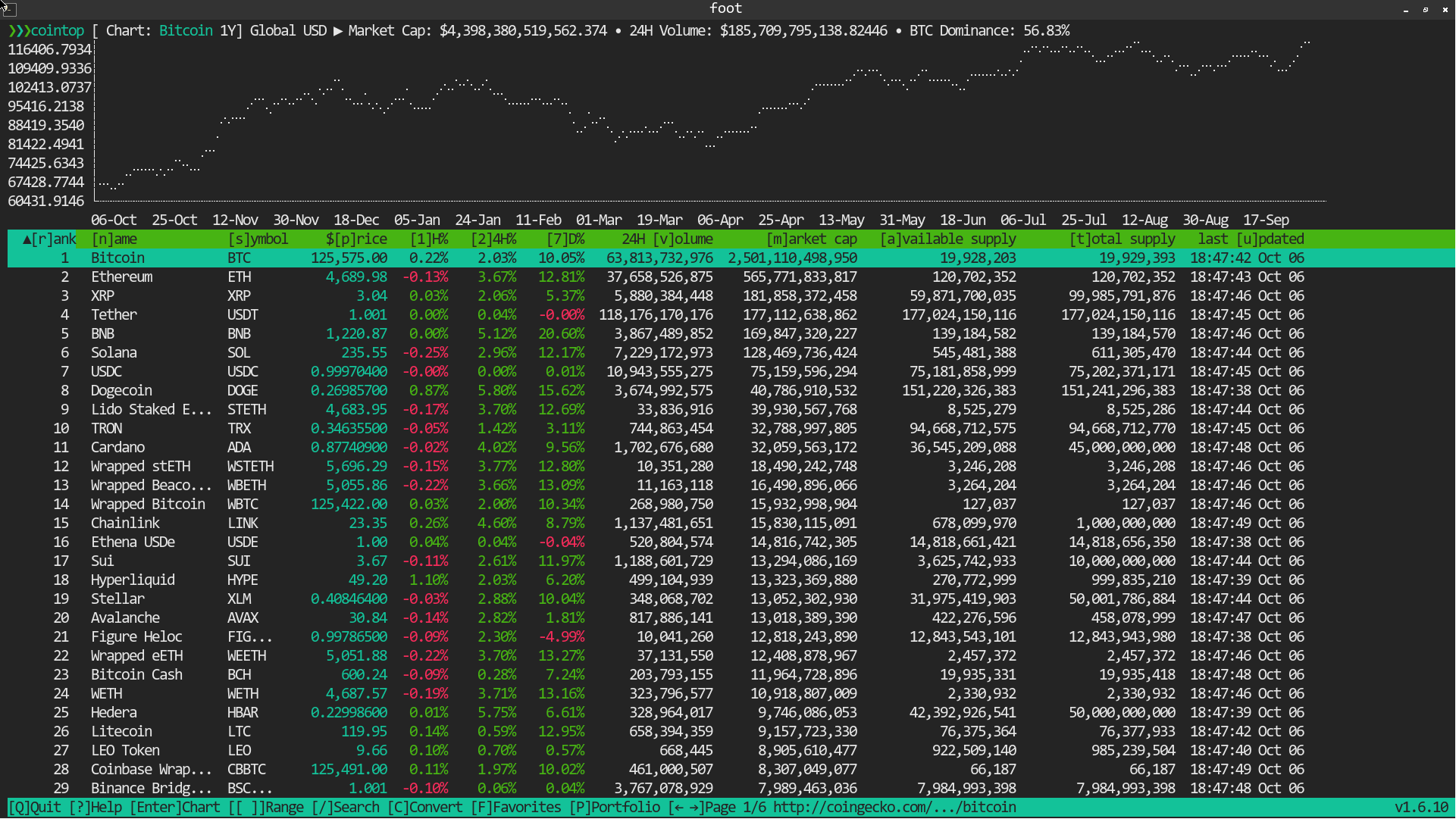
Task: Click the 06-Oct chart date label
Action: pyautogui.click(x=114, y=220)
